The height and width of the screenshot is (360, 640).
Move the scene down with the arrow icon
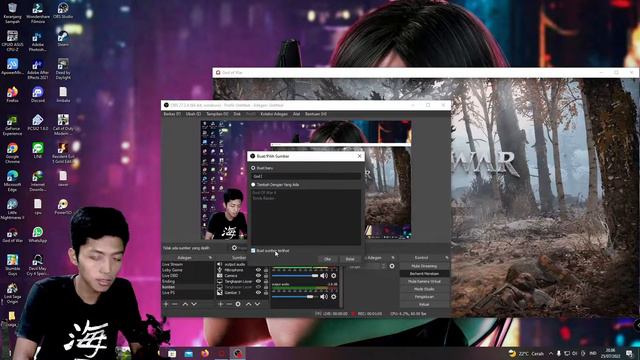pos(194,304)
